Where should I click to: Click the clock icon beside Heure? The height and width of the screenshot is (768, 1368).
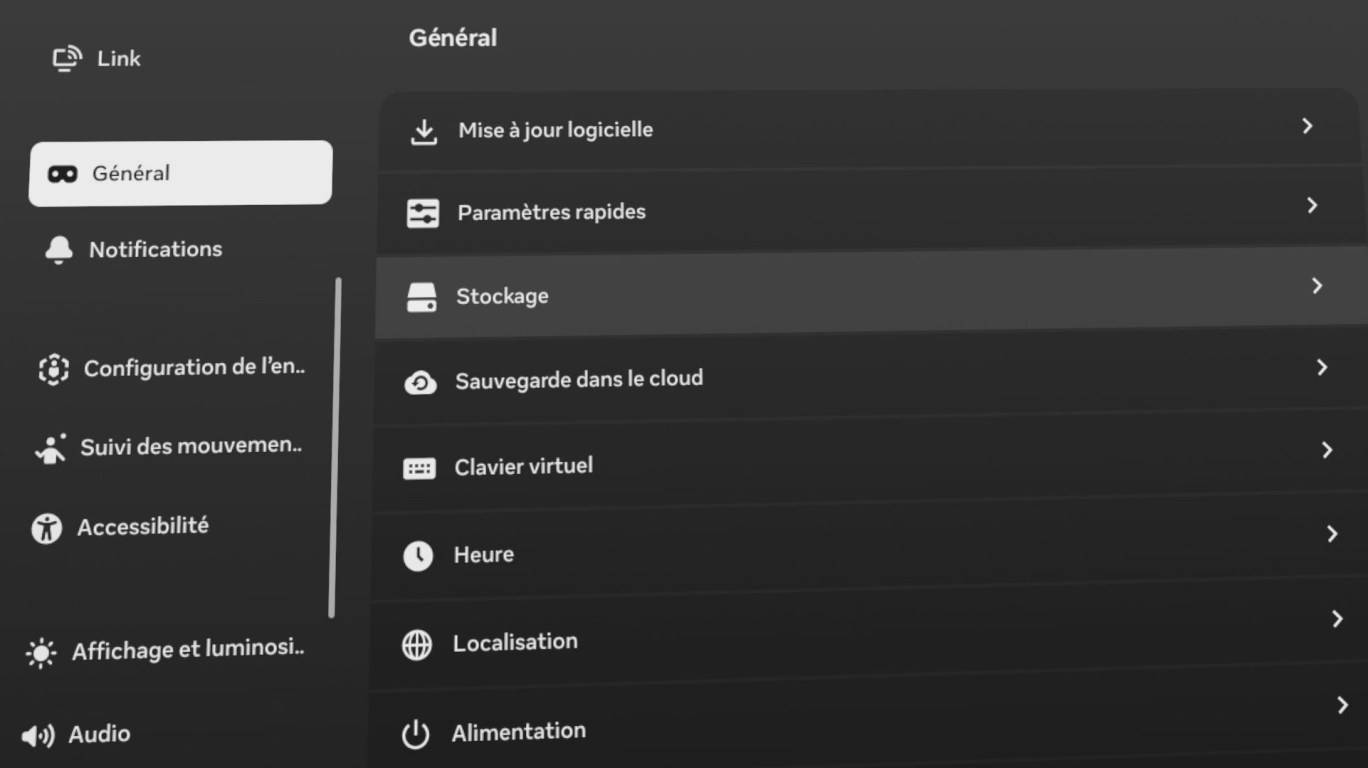(x=418, y=556)
